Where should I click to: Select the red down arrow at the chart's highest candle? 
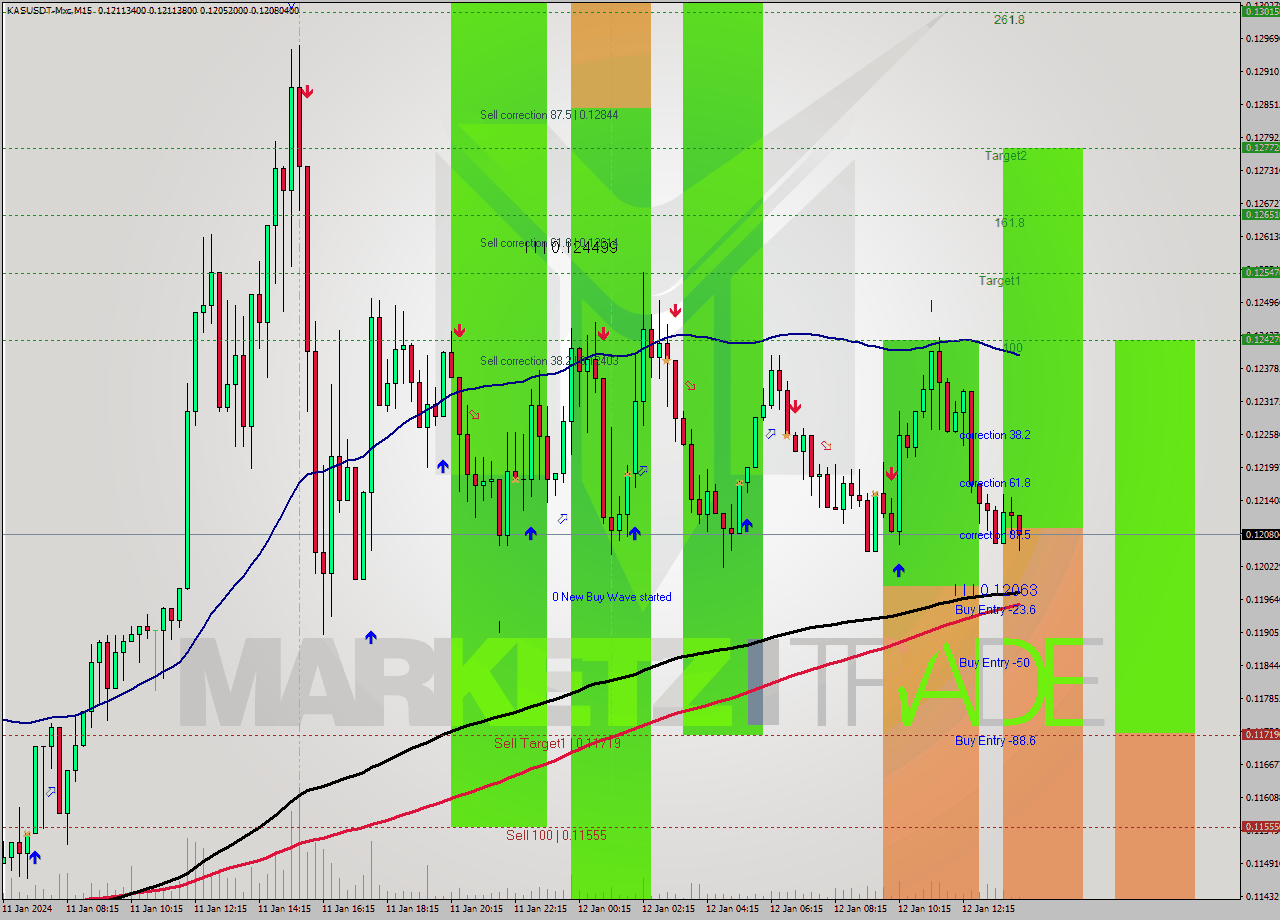(307, 92)
